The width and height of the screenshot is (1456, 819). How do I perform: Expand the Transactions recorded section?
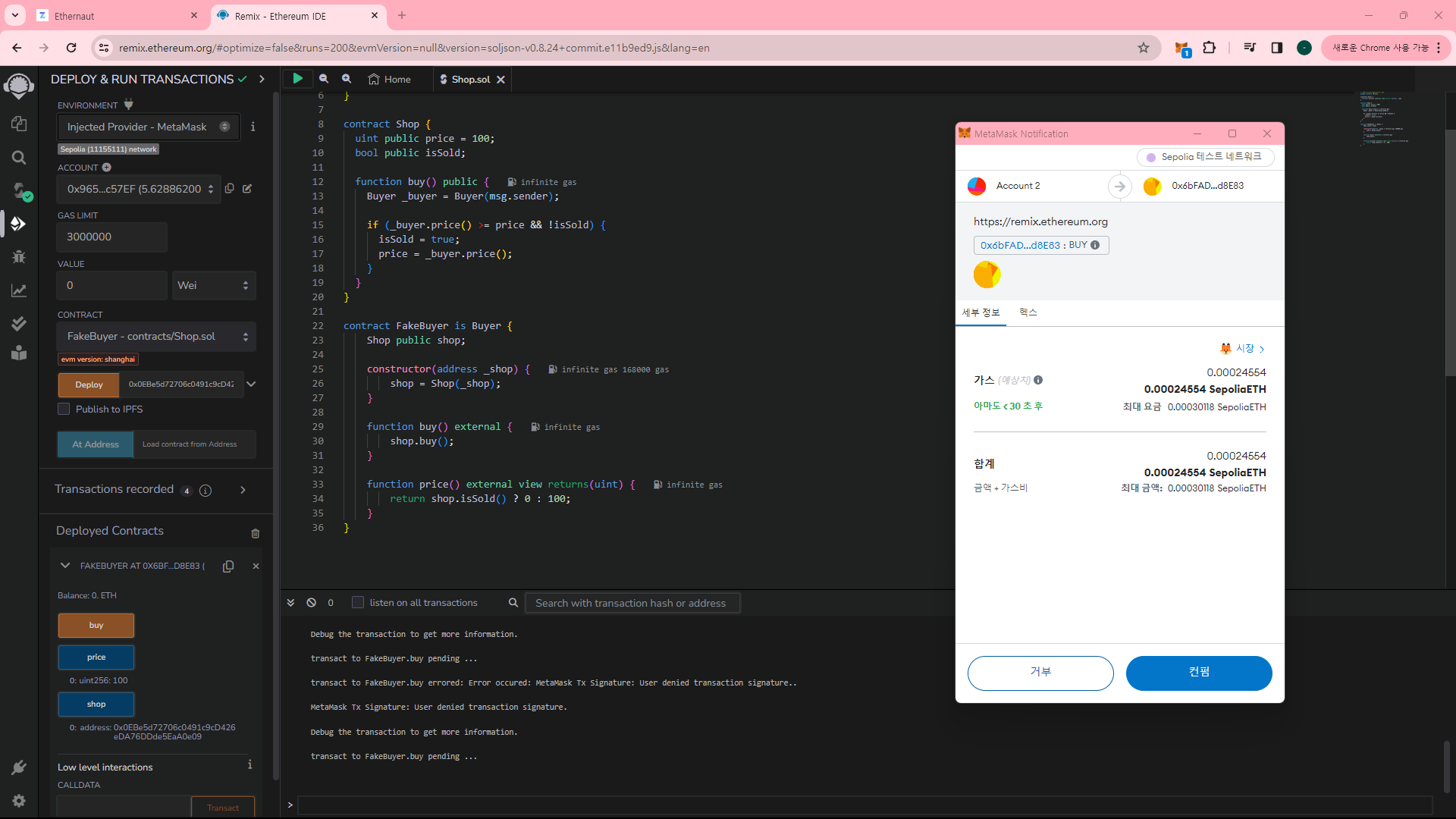pyautogui.click(x=243, y=490)
